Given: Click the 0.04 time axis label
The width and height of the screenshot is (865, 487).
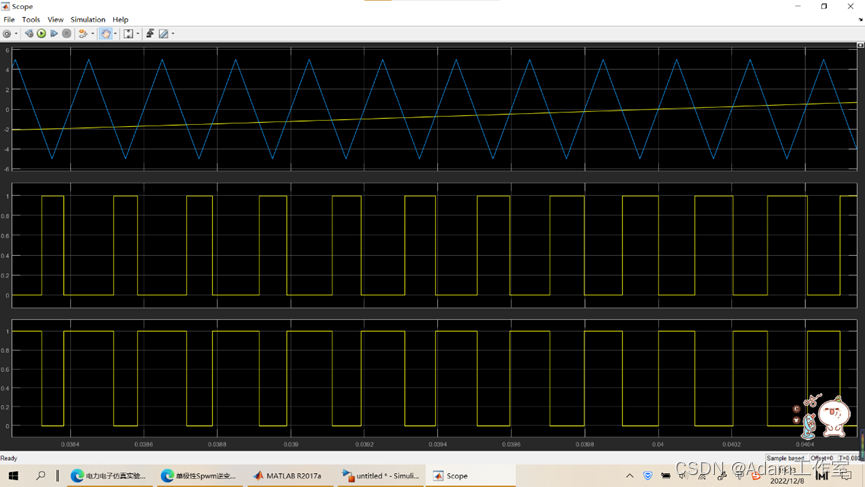Looking at the screenshot, I should 658,444.
